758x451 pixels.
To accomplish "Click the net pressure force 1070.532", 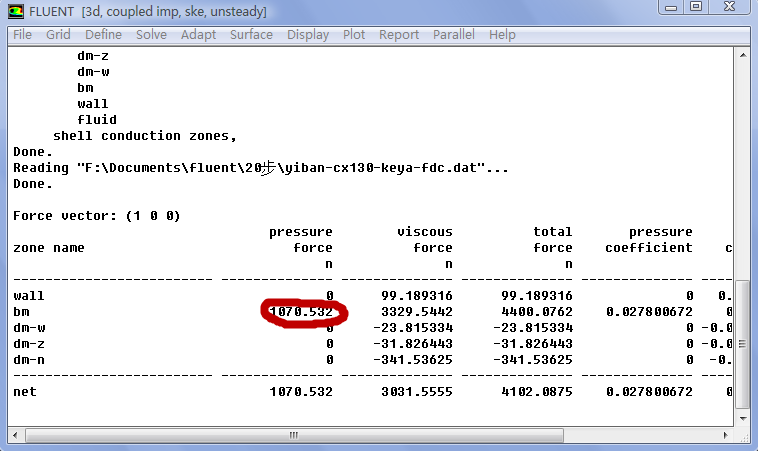I will point(301,392).
